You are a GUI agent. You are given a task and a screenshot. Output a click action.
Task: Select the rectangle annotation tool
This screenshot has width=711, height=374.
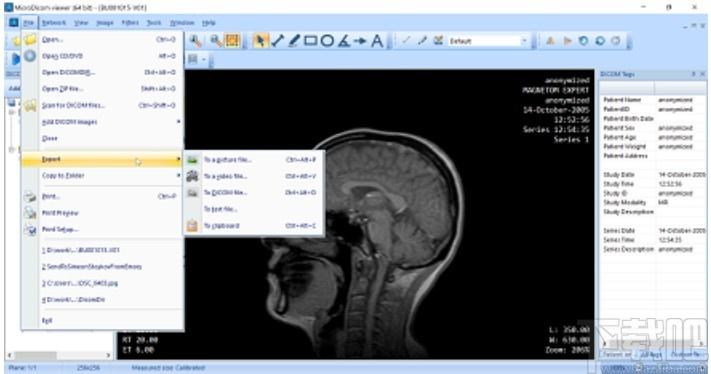pyautogui.click(x=311, y=41)
